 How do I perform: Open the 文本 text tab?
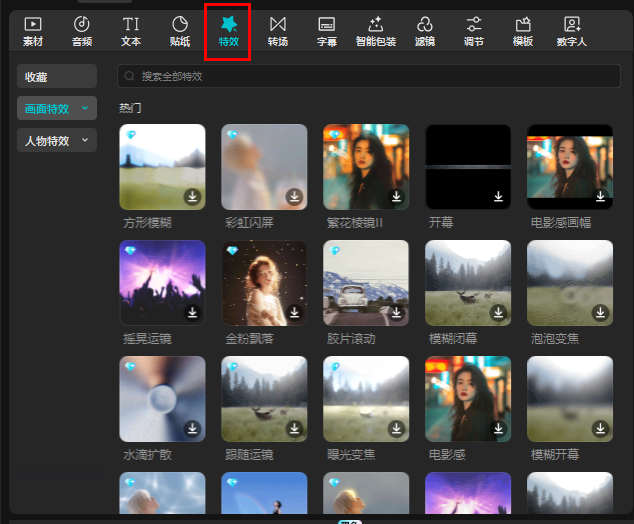(x=131, y=32)
